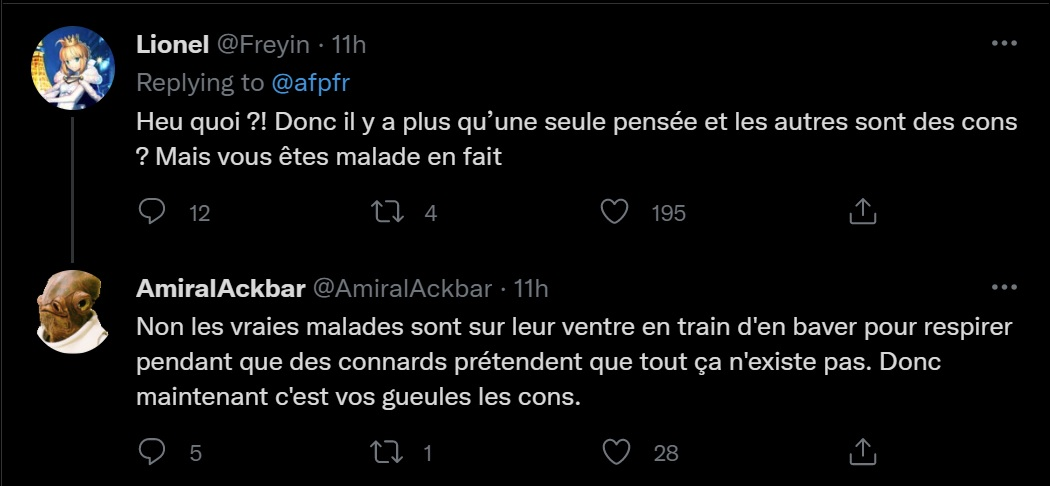
Task: Share AmiralAckbar's tweet
Action: point(862,452)
